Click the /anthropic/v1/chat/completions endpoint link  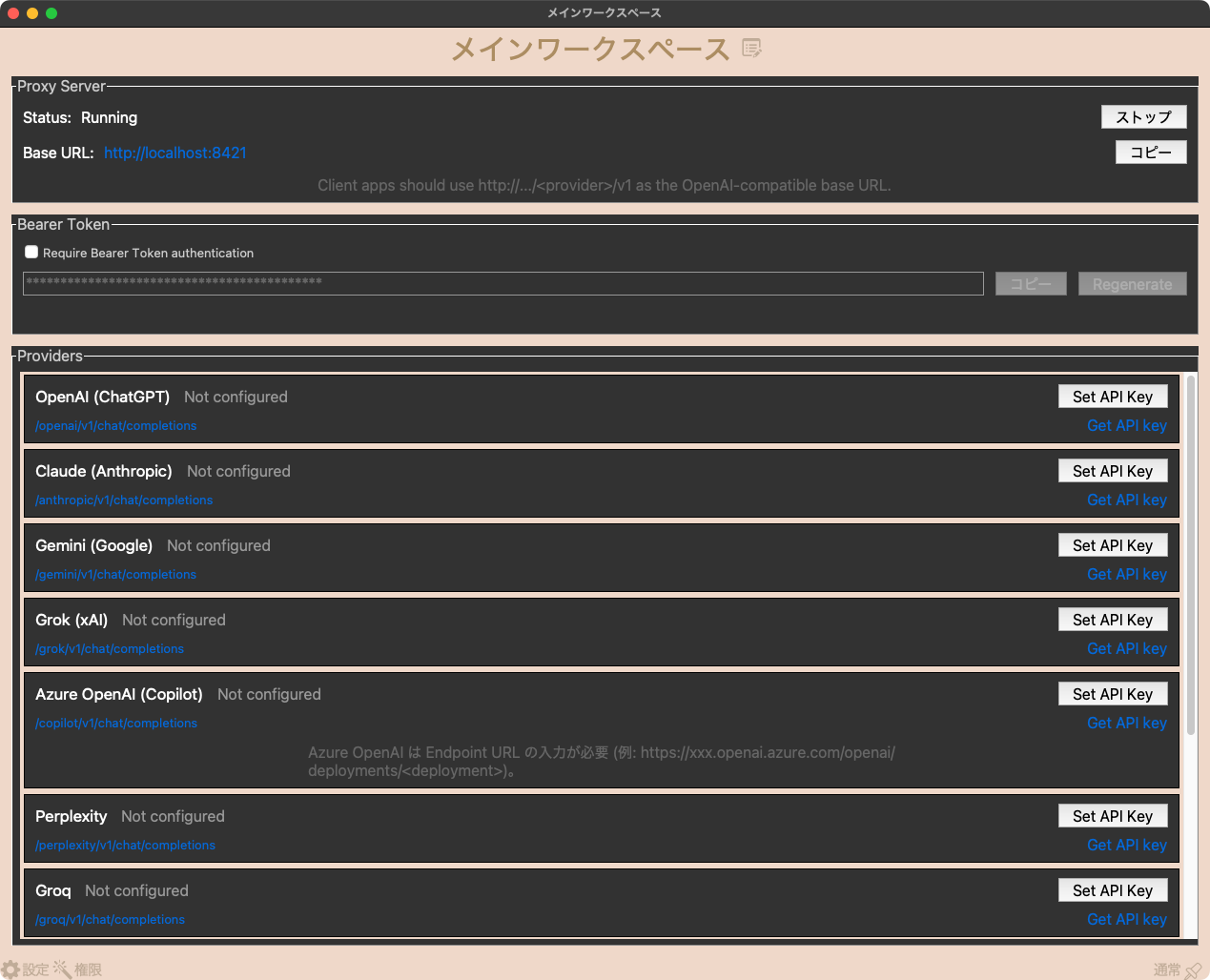124,500
